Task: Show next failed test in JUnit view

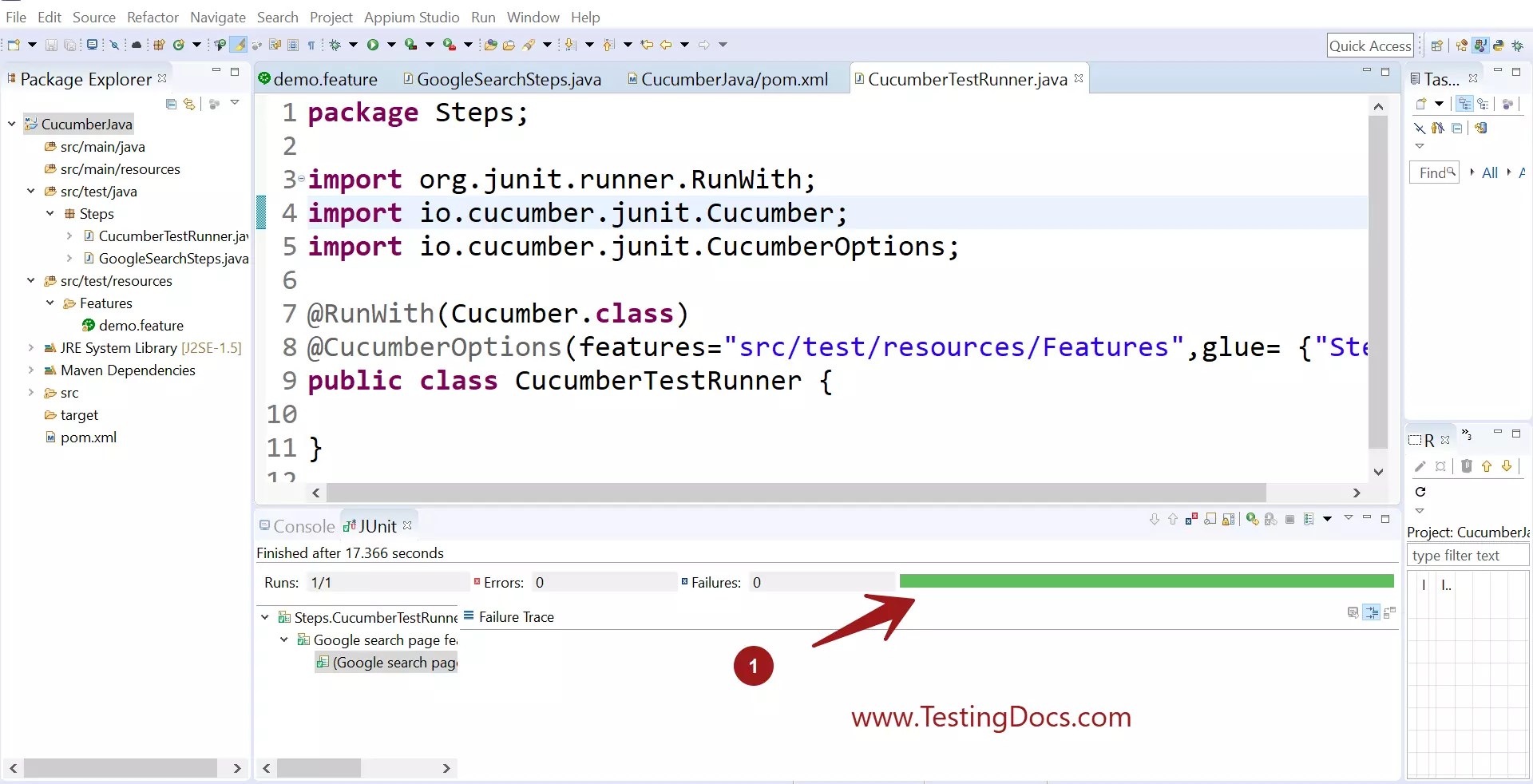Action: pos(1154,520)
